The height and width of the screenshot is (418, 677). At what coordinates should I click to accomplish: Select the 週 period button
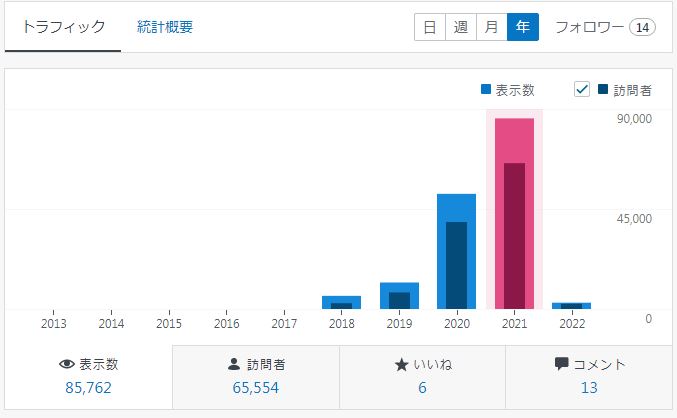pyautogui.click(x=460, y=27)
